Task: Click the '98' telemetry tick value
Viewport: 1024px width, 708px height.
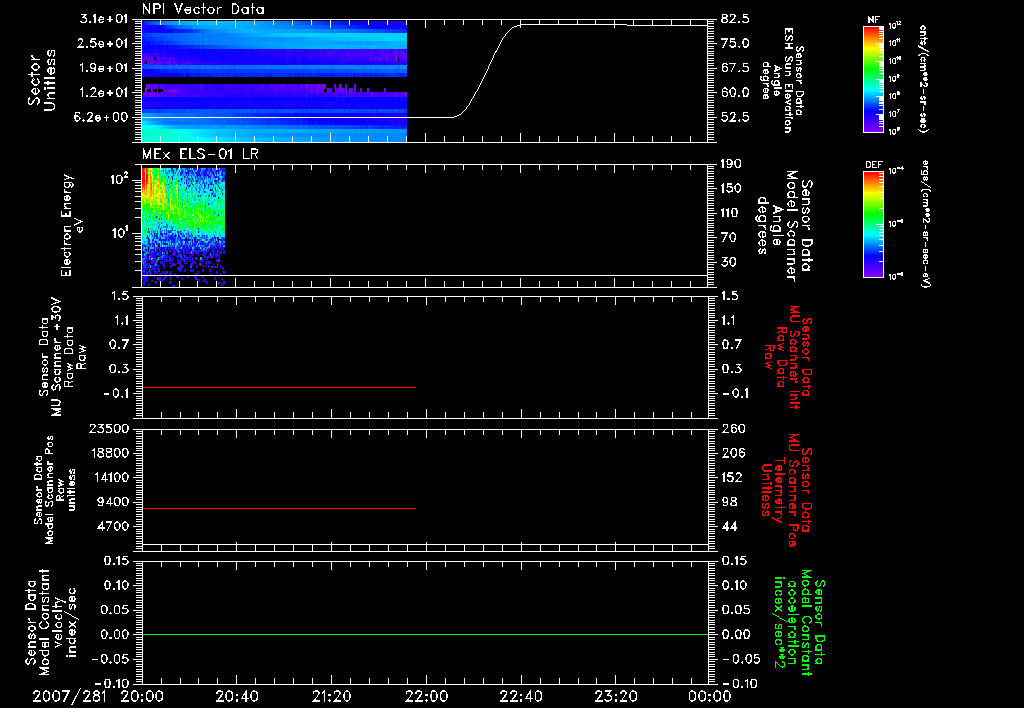Action: [729, 502]
